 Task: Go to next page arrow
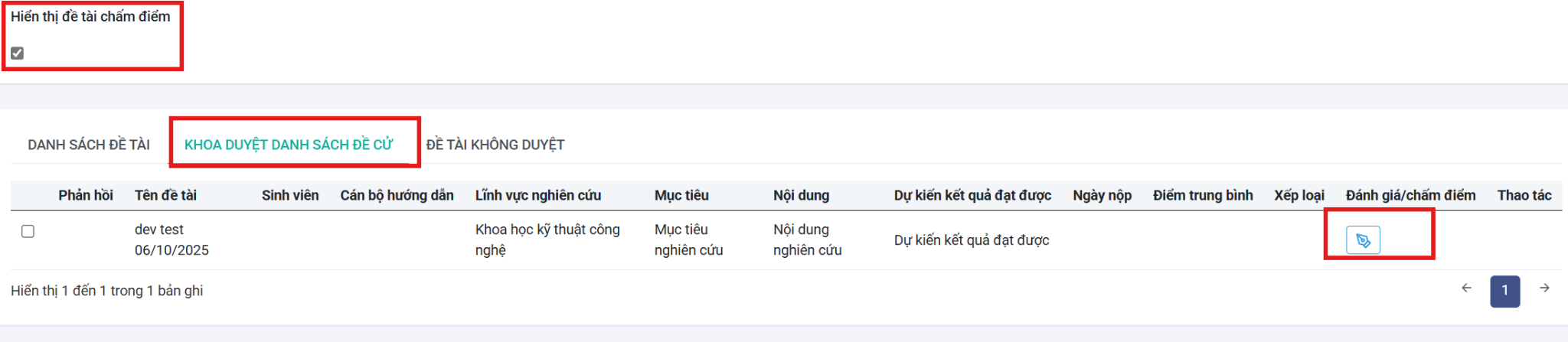pos(1544,288)
